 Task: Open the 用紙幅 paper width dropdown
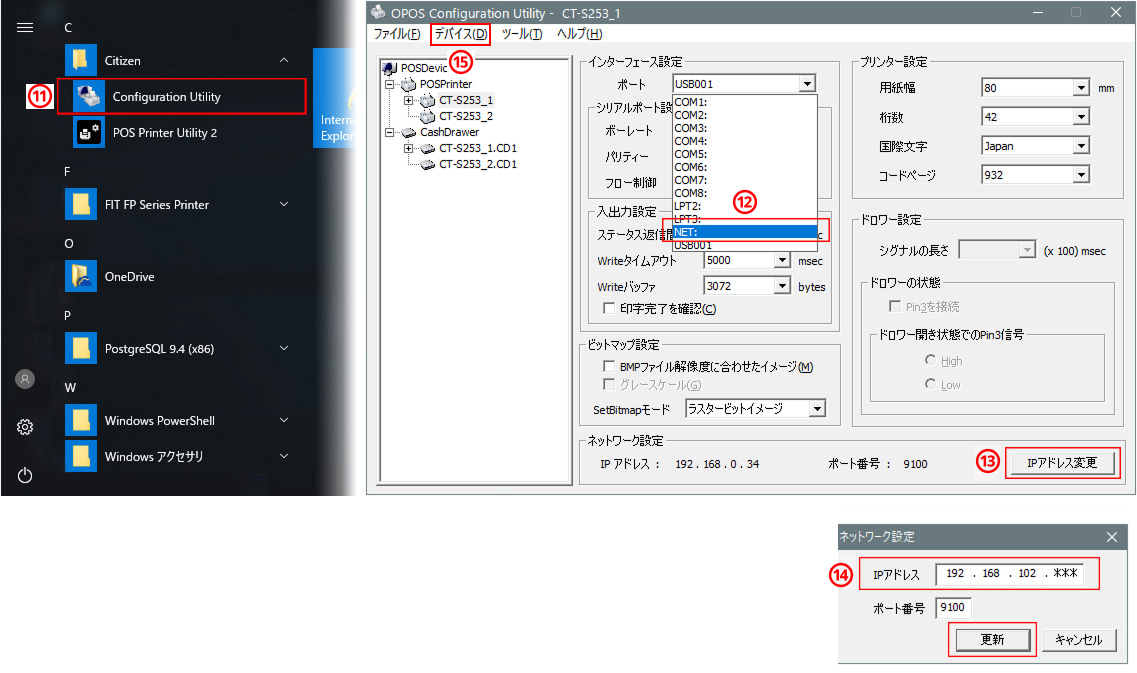coord(1080,88)
